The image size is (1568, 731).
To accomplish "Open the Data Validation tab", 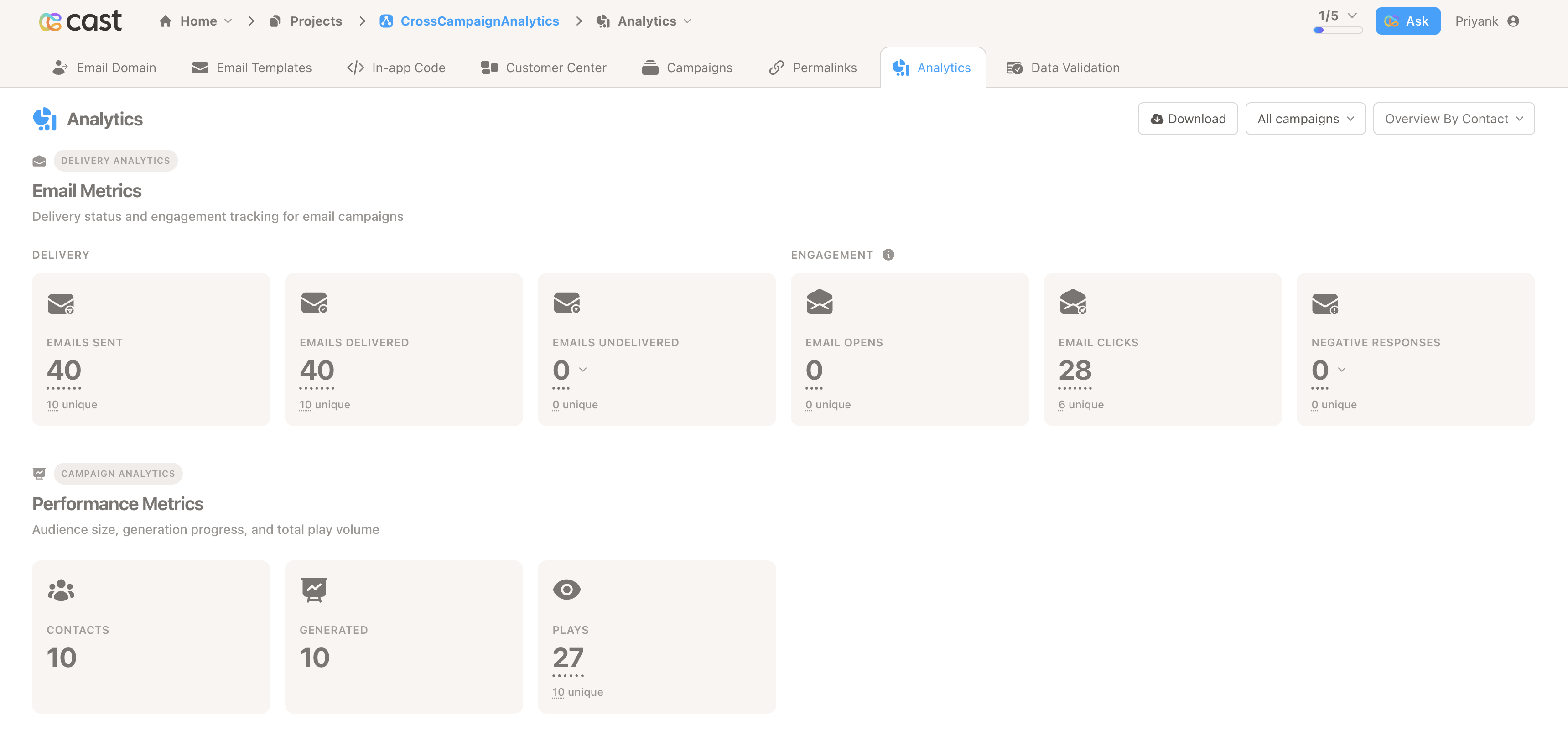I will pyautogui.click(x=1063, y=68).
